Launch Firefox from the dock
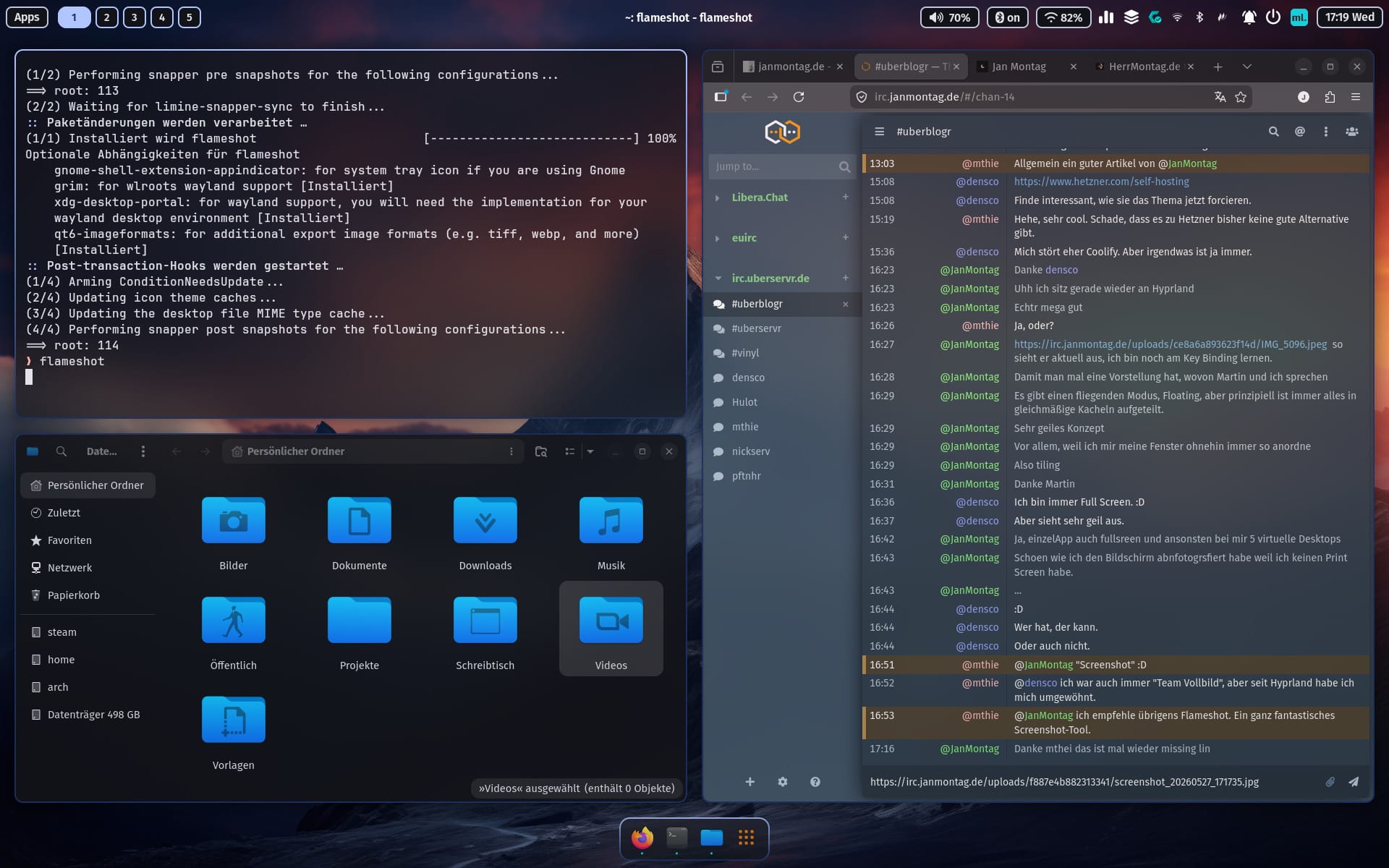This screenshot has width=1389, height=868. point(642,838)
